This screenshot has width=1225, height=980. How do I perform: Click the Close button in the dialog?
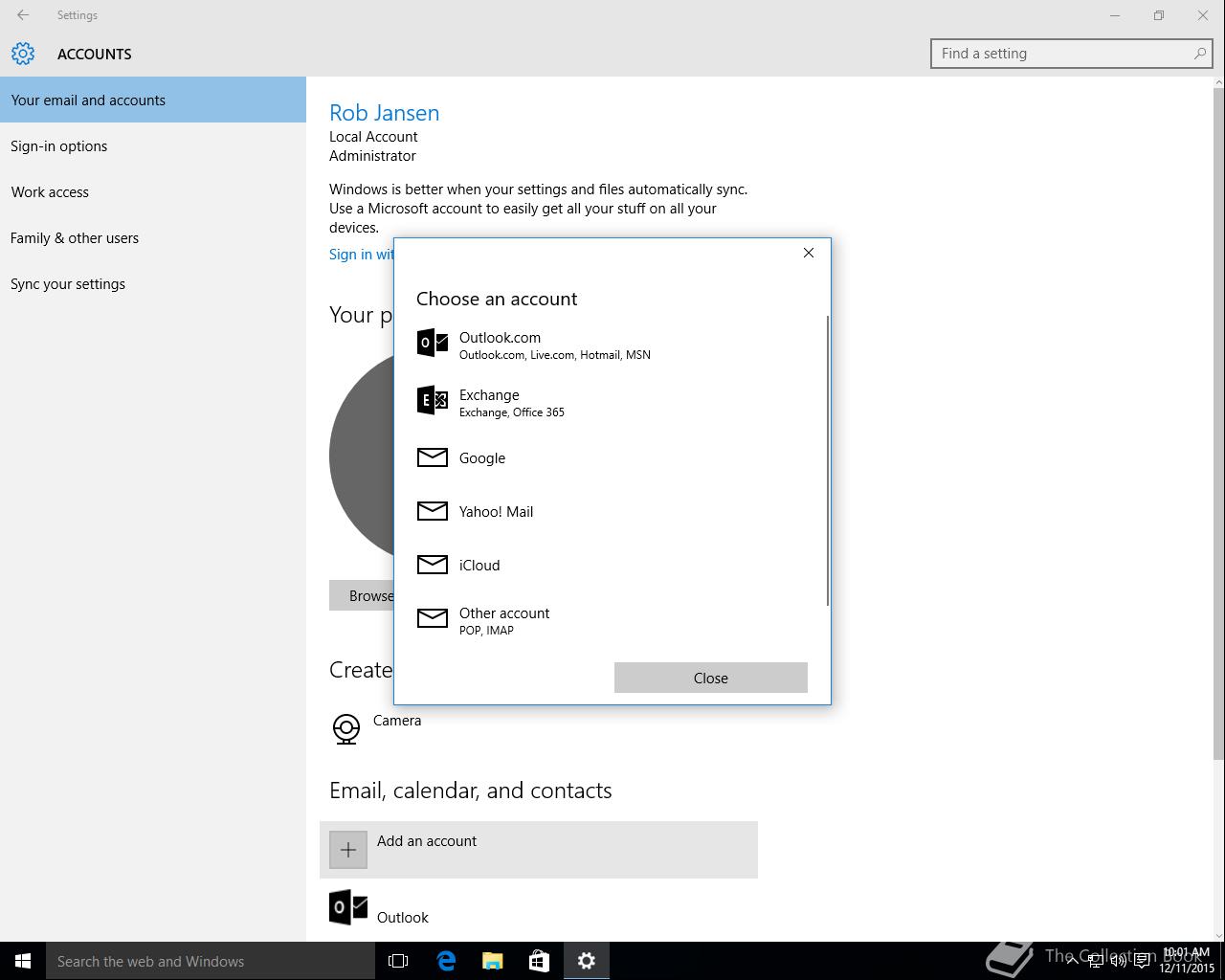coord(711,678)
